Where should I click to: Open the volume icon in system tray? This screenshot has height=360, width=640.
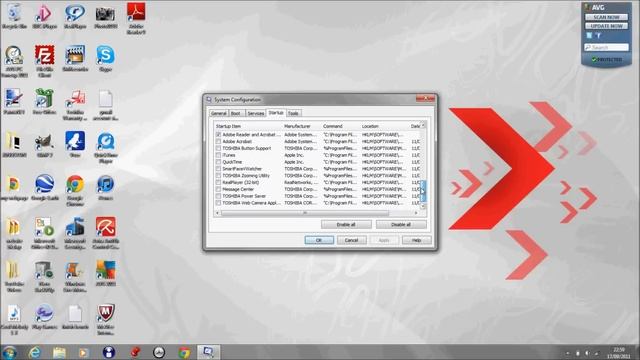pyautogui.click(x=587, y=353)
